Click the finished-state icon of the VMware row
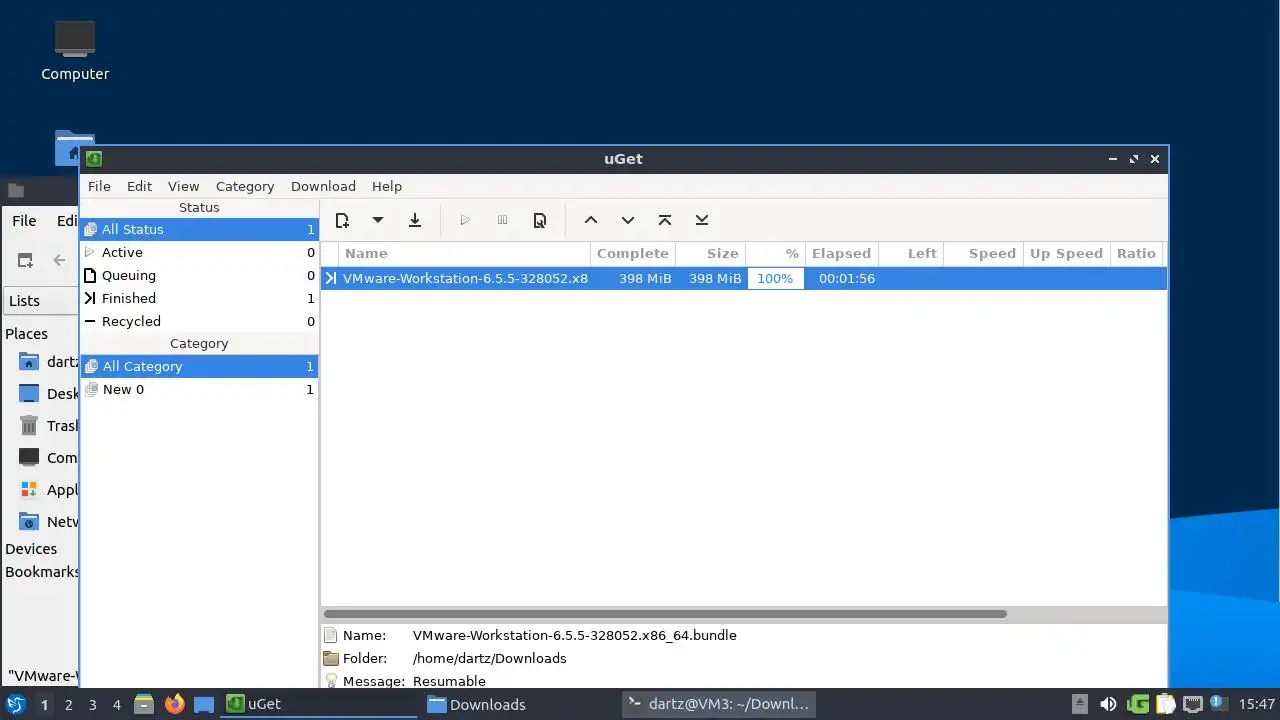 tap(330, 278)
